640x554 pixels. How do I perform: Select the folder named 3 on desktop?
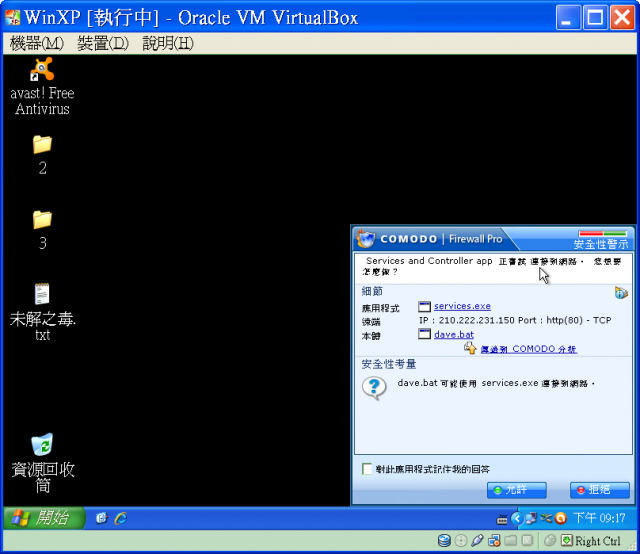tap(42, 231)
